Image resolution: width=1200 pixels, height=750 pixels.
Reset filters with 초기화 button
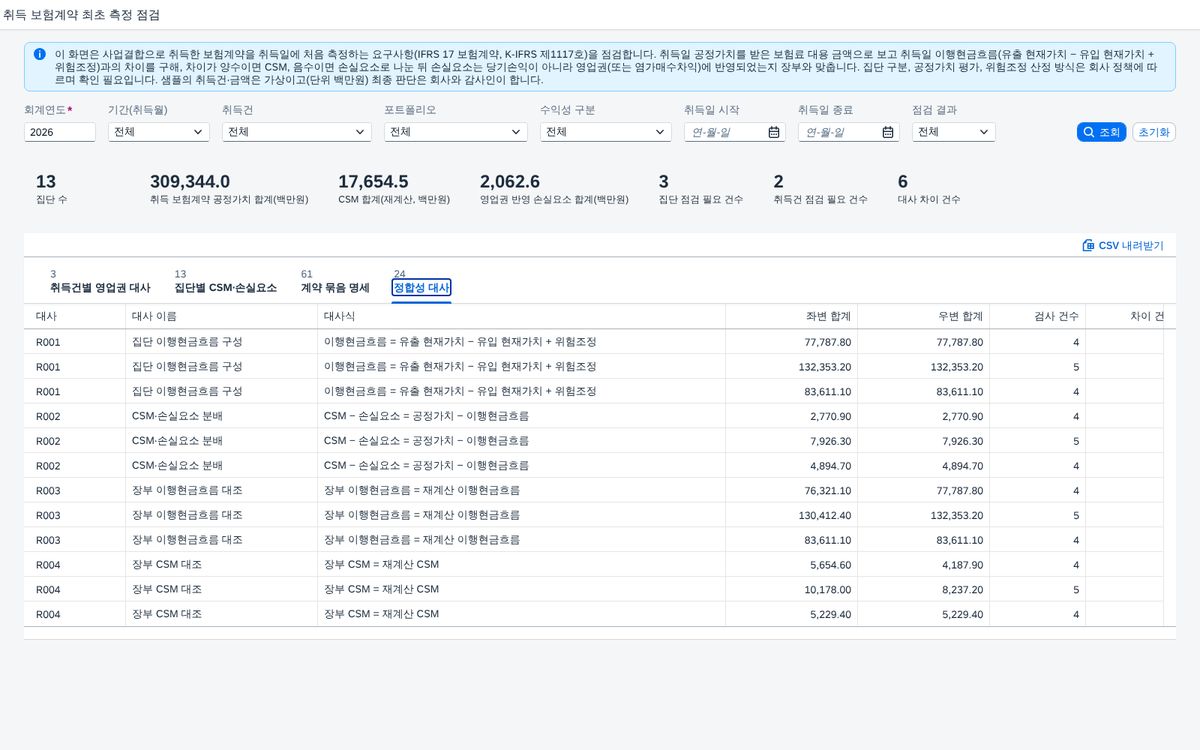[x=1154, y=132]
